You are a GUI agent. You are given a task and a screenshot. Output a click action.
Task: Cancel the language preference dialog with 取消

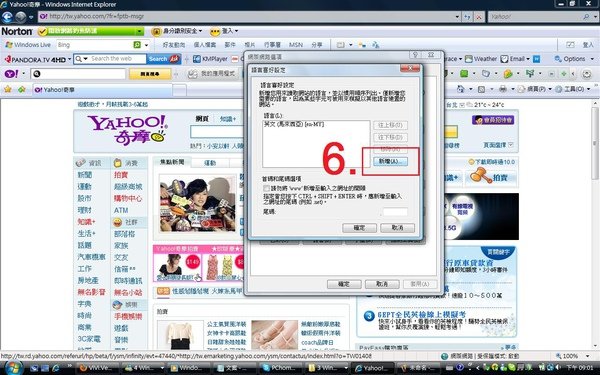(x=397, y=228)
